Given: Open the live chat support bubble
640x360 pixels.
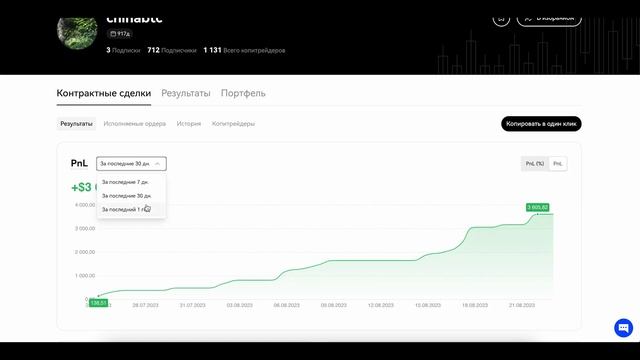Looking at the screenshot, I should tap(623, 328).
